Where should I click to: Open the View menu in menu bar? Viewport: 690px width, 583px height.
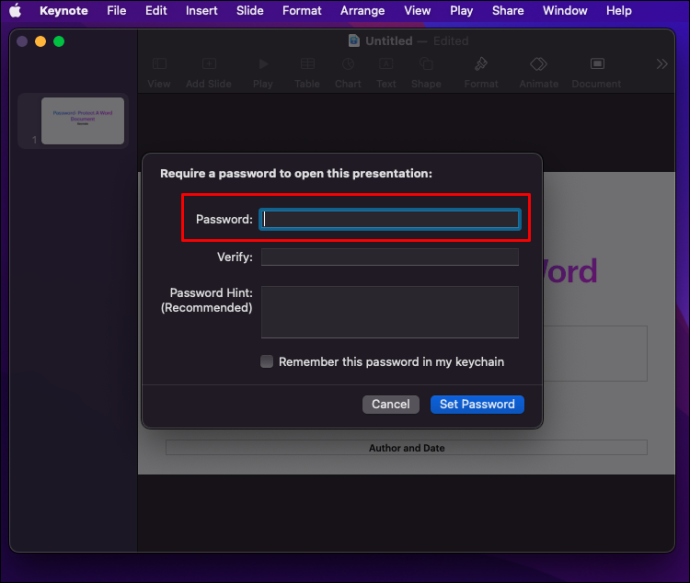(x=417, y=11)
